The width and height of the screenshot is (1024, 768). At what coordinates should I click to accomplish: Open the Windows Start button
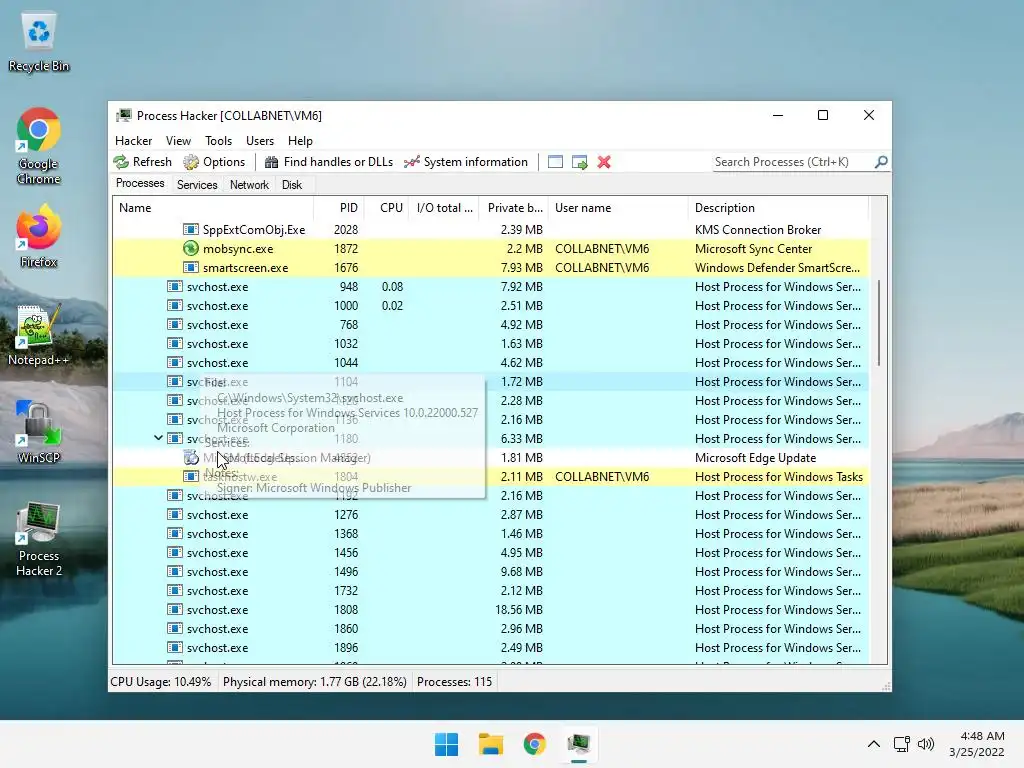coord(447,744)
